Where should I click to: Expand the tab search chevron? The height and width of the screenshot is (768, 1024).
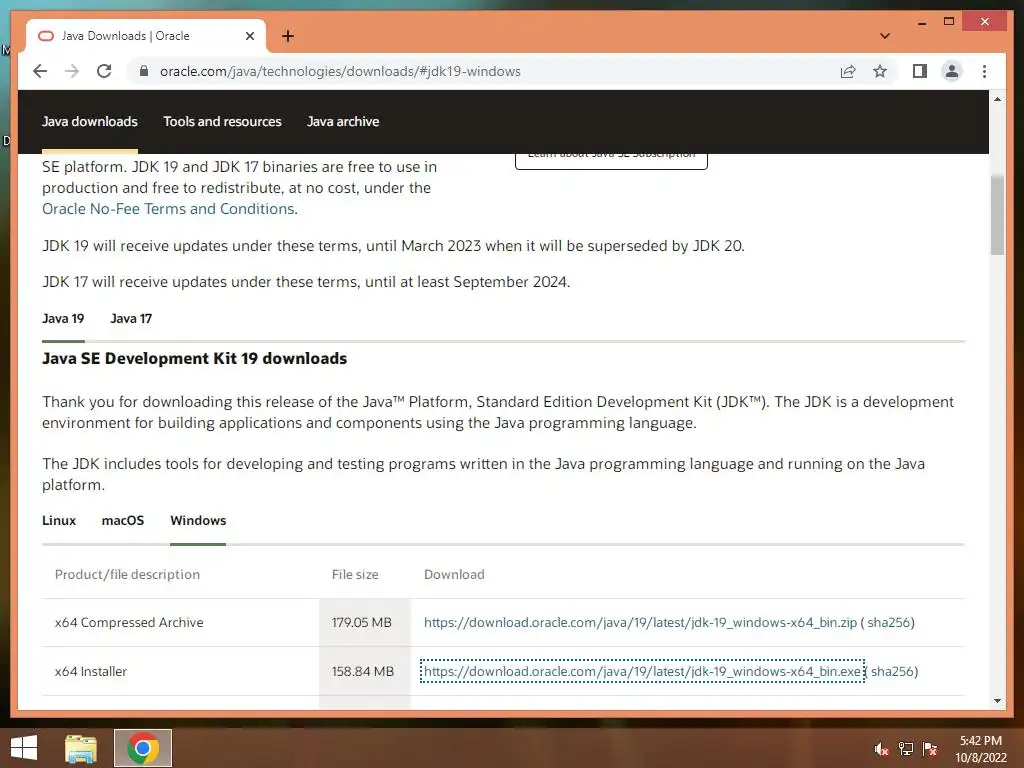(x=885, y=36)
